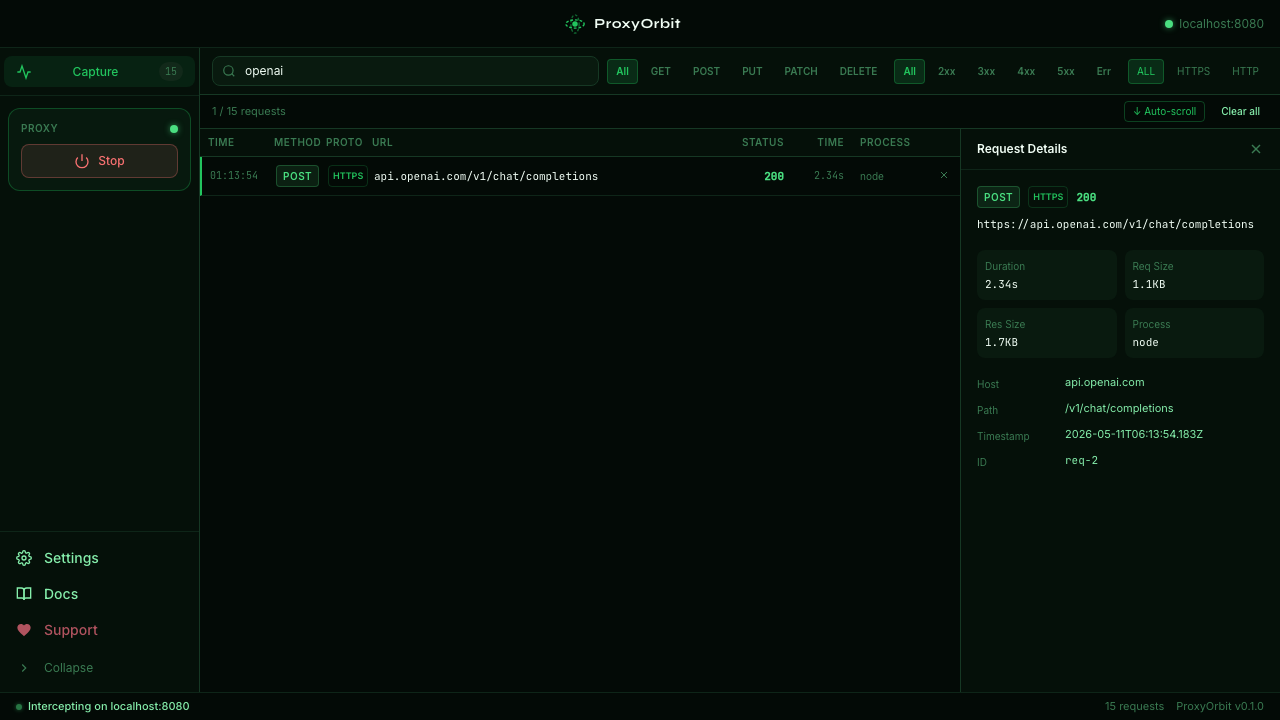Click the search magnifier icon
The height and width of the screenshot is (720, 1280).
pos(229,71)
